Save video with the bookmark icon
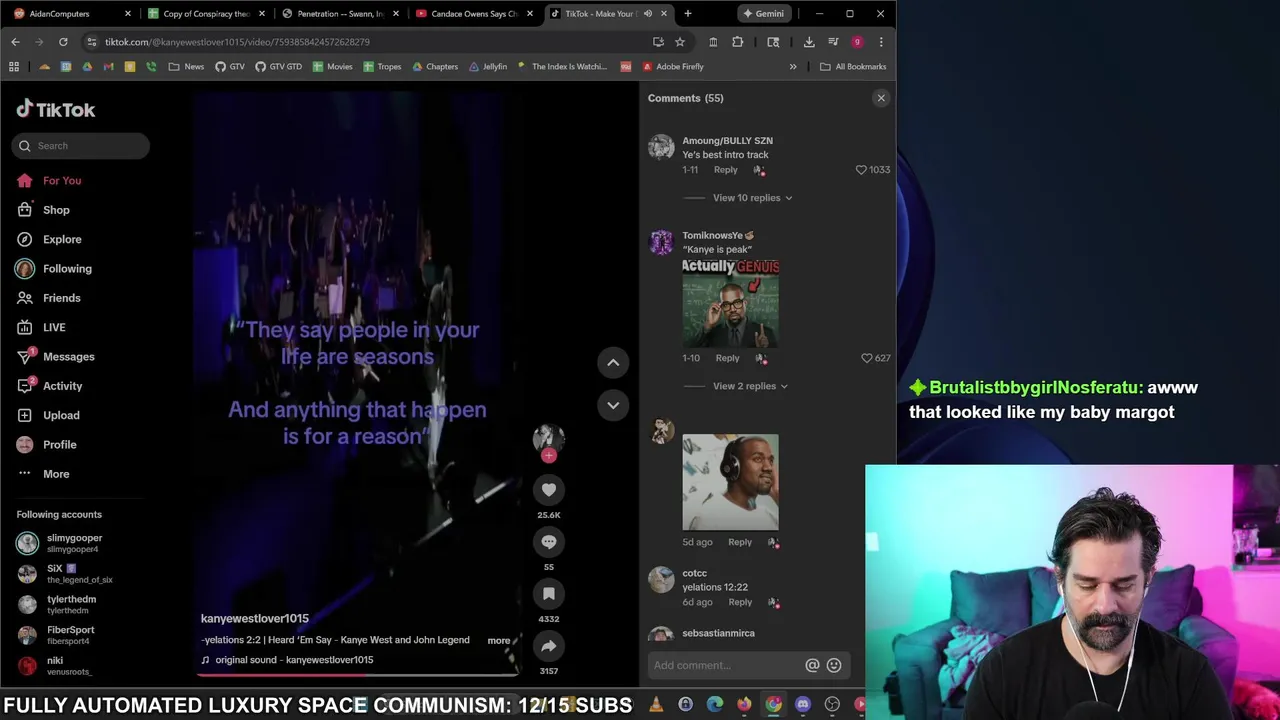 coord(548,593)
